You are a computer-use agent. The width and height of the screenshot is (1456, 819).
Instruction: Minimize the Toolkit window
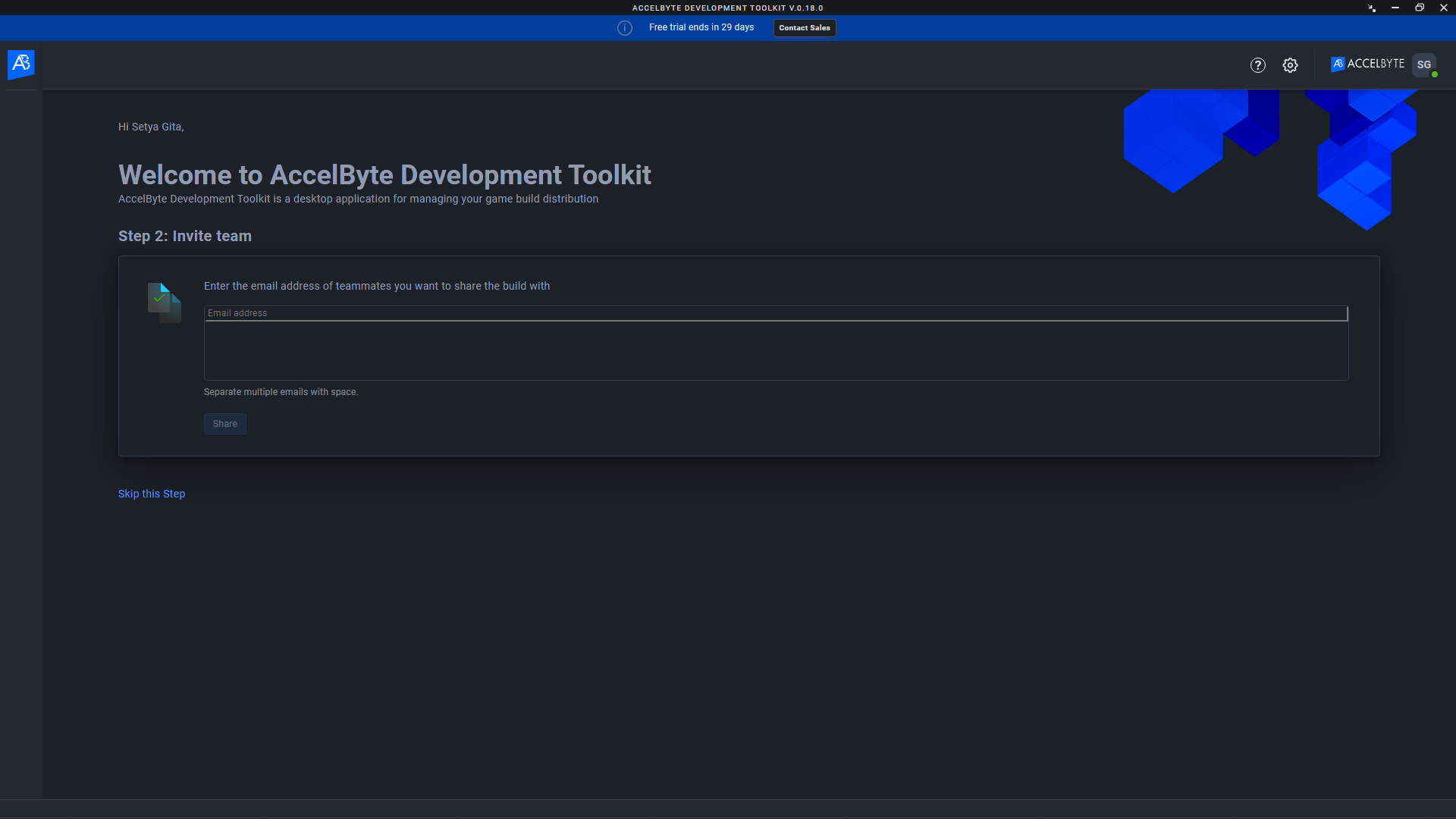click(x=1395, y=8)
